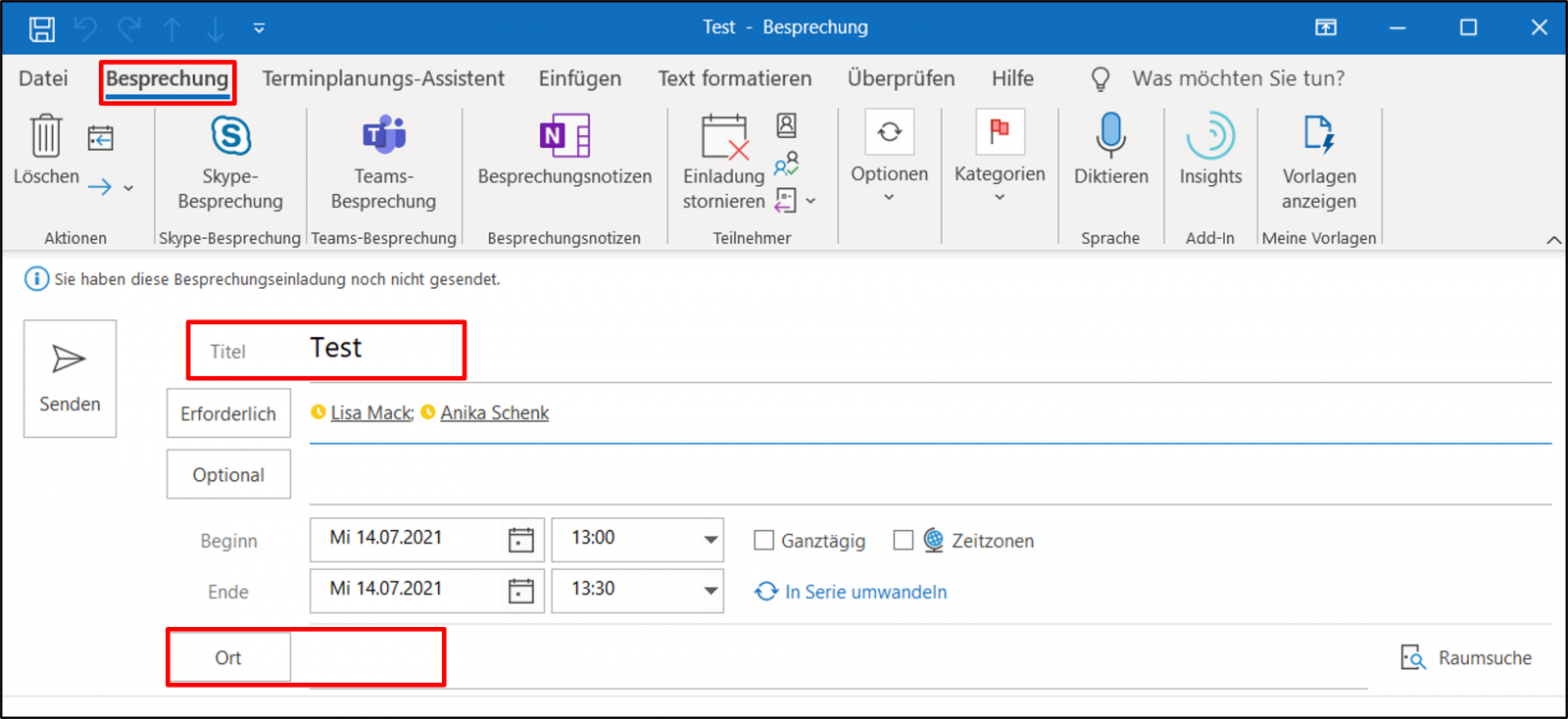
Task: Click the info icon in the notification bar
Action: [x=36, y=279]
